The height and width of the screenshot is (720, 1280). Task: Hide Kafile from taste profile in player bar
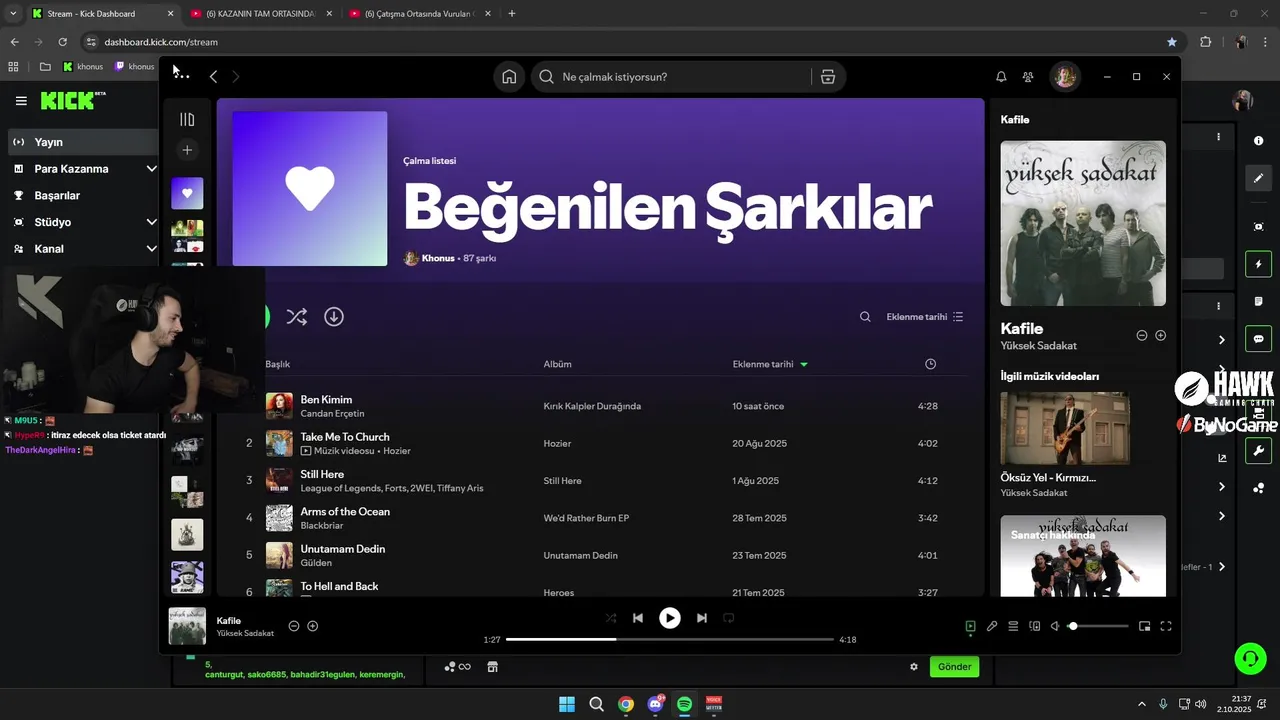coord(294,626)
